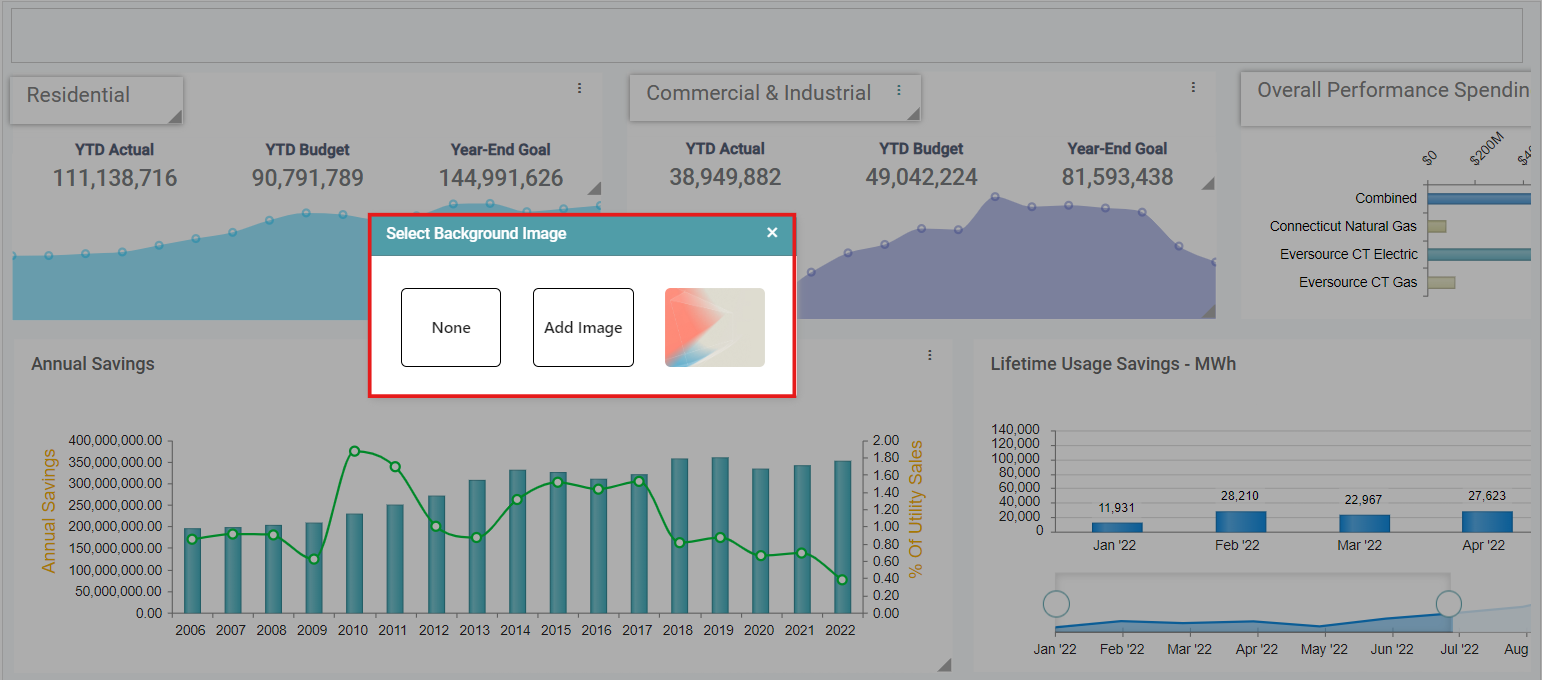1542x680 pixels.
Task: Click the Combined bar in Overall Performance chart
Action: (1479, 198)
